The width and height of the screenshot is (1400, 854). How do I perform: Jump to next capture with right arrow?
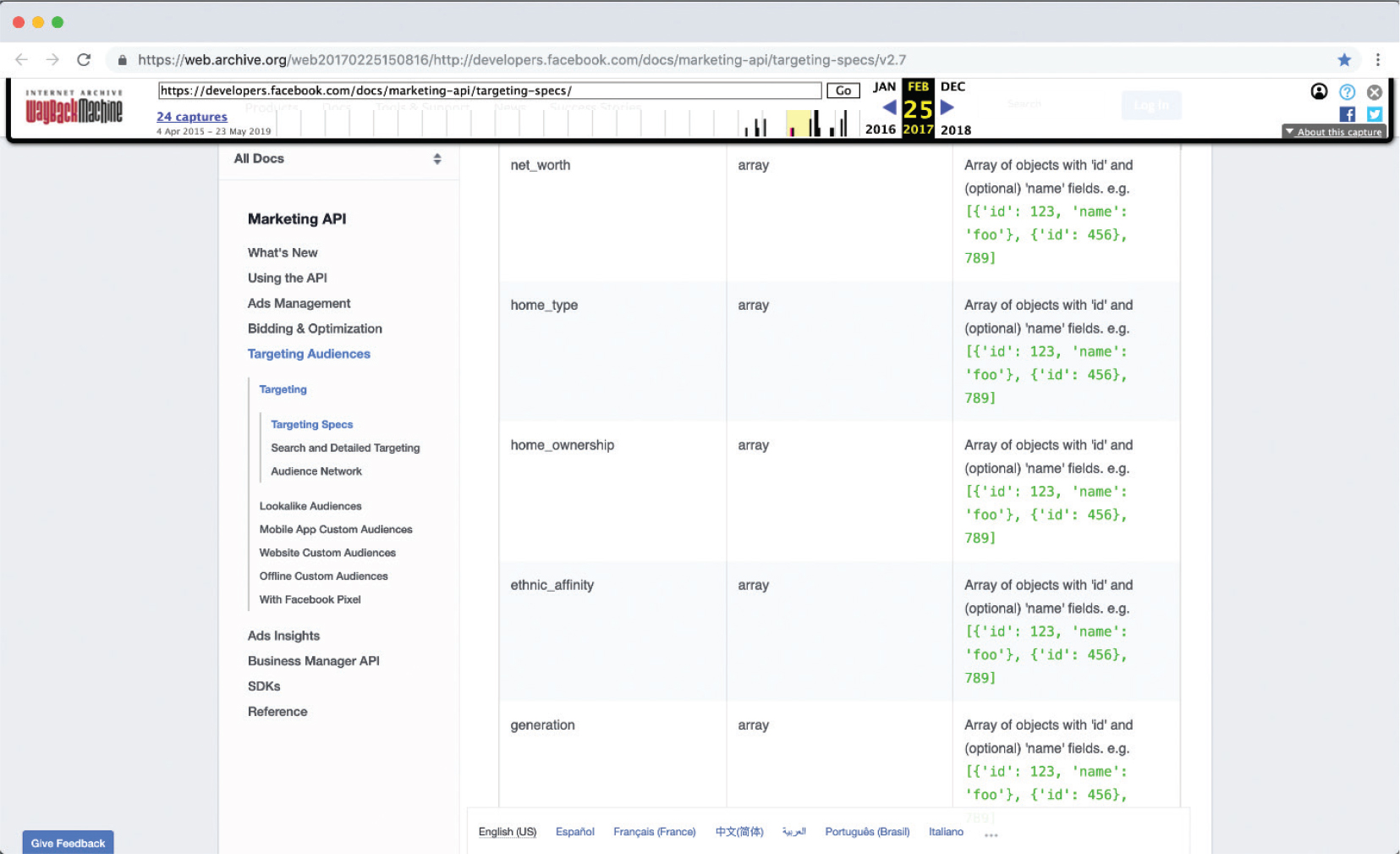point(947,107)
